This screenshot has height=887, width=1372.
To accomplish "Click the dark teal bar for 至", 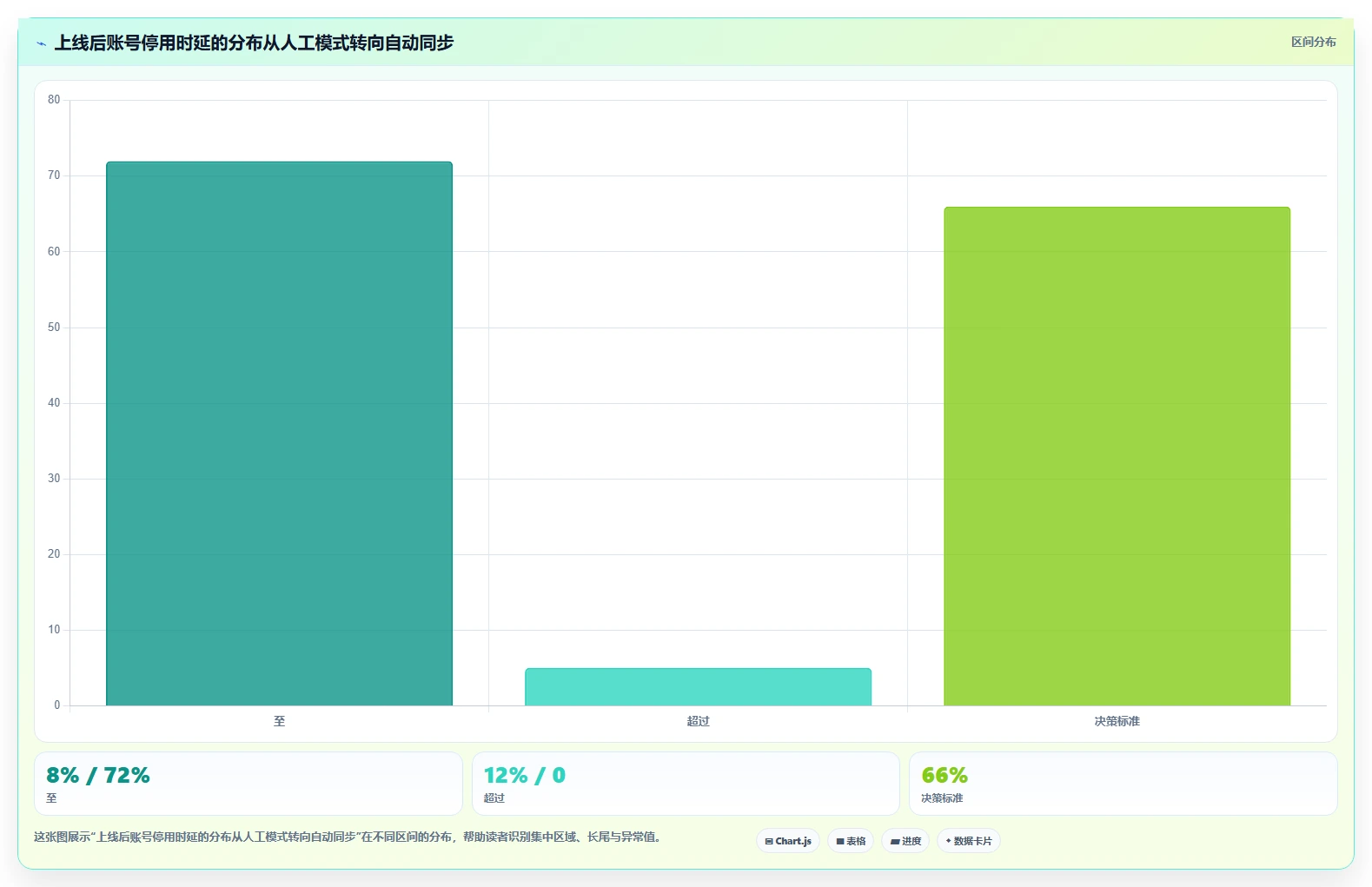I will 279,434.
